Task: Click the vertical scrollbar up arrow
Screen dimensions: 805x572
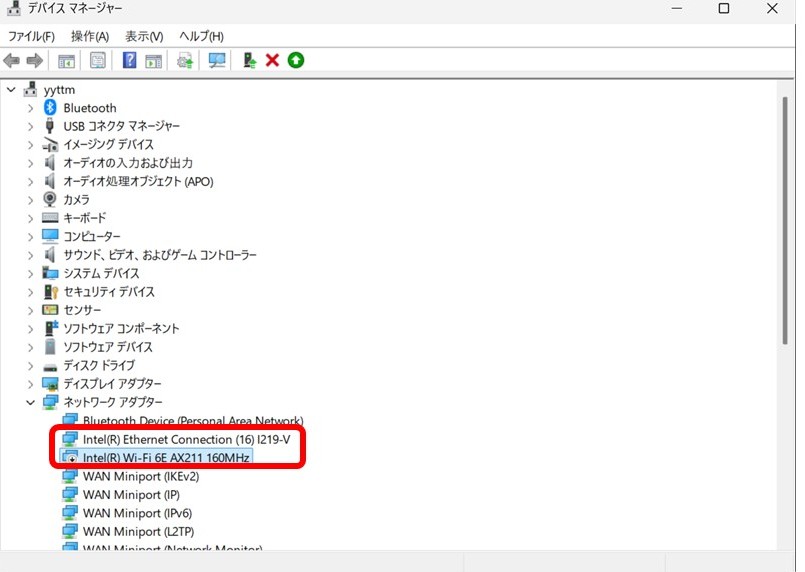Action: click(788, 89)
